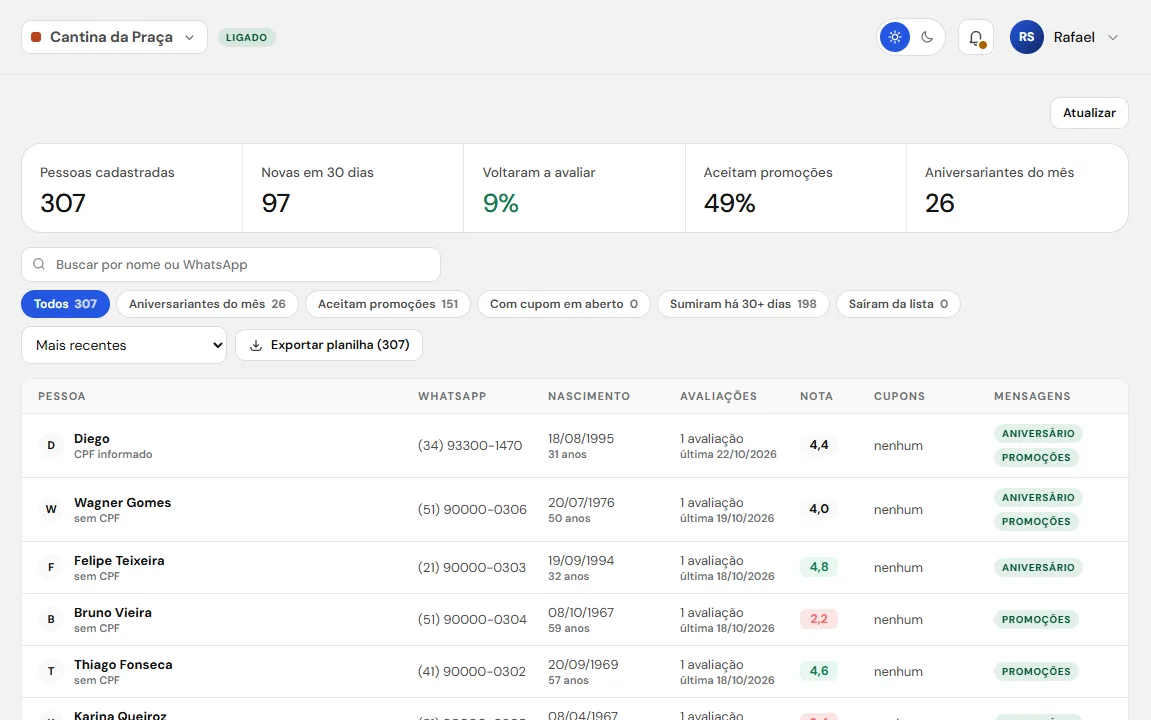
Task: Select the Todos 307 filter
Action: point(65,304)
